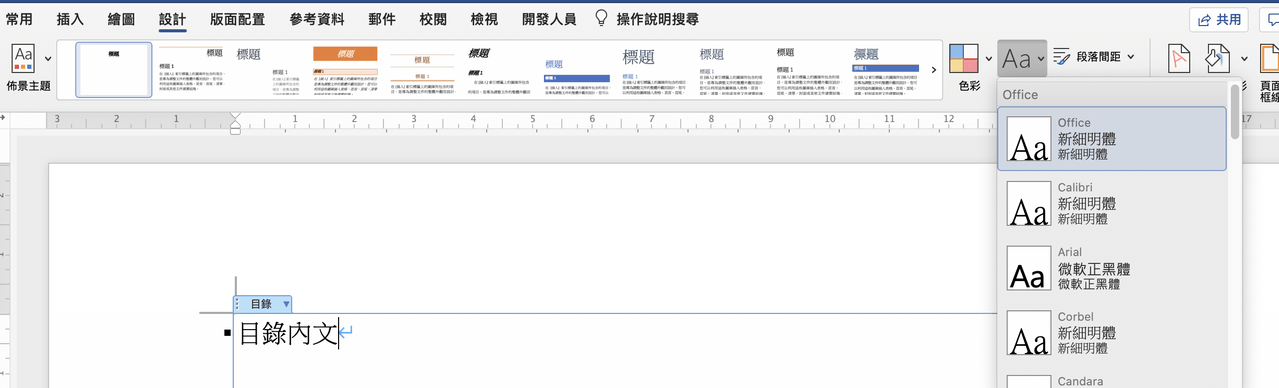Click the watermark page icon
Screen dimensions: 1279x388
pos(1179,58)
